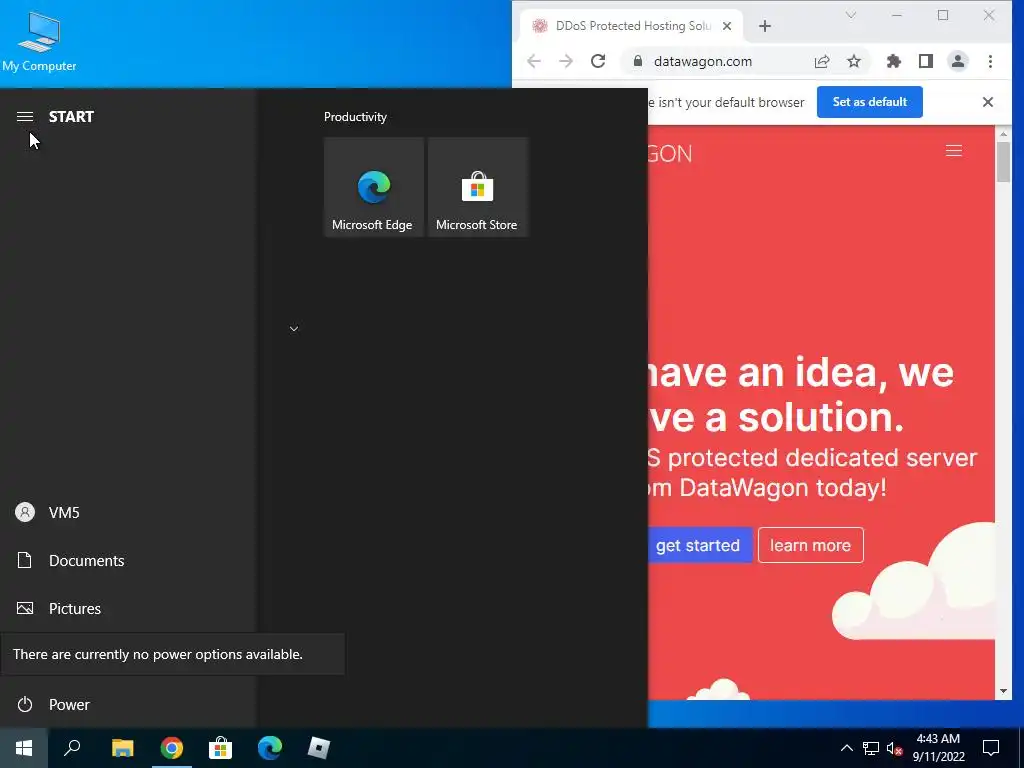
Task: Click the Set as default button
Action: (869, 102)
